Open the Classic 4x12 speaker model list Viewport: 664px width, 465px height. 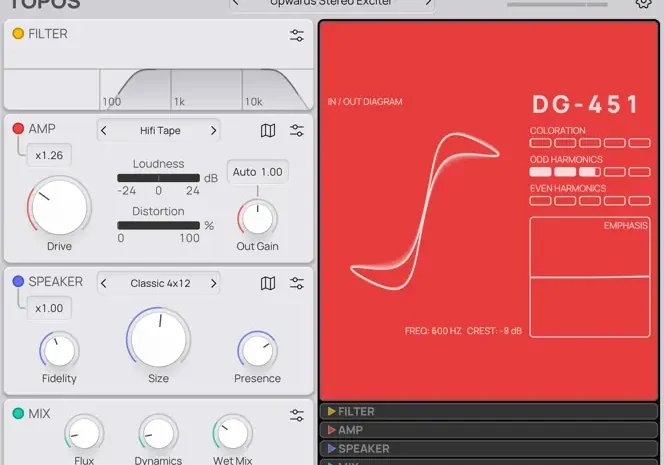coord(160,283)
